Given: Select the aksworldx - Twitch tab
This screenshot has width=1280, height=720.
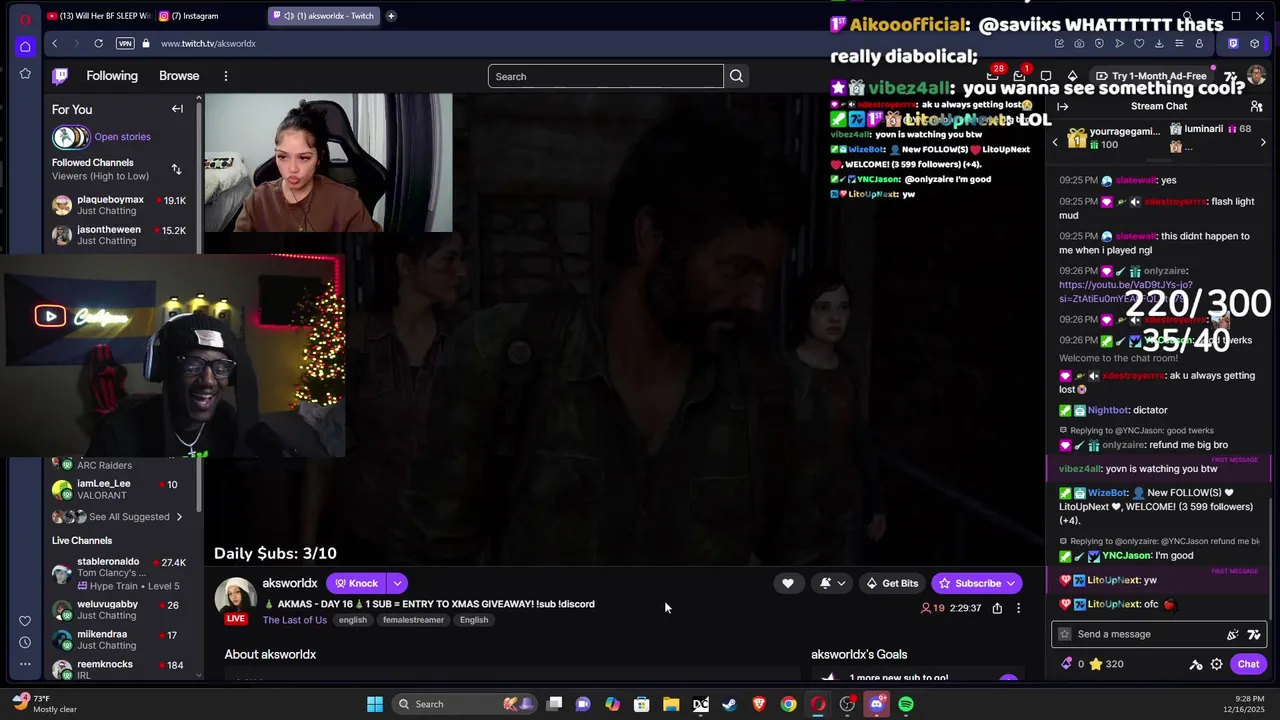Looking at the screenshot, I should [x=326, y=16].
